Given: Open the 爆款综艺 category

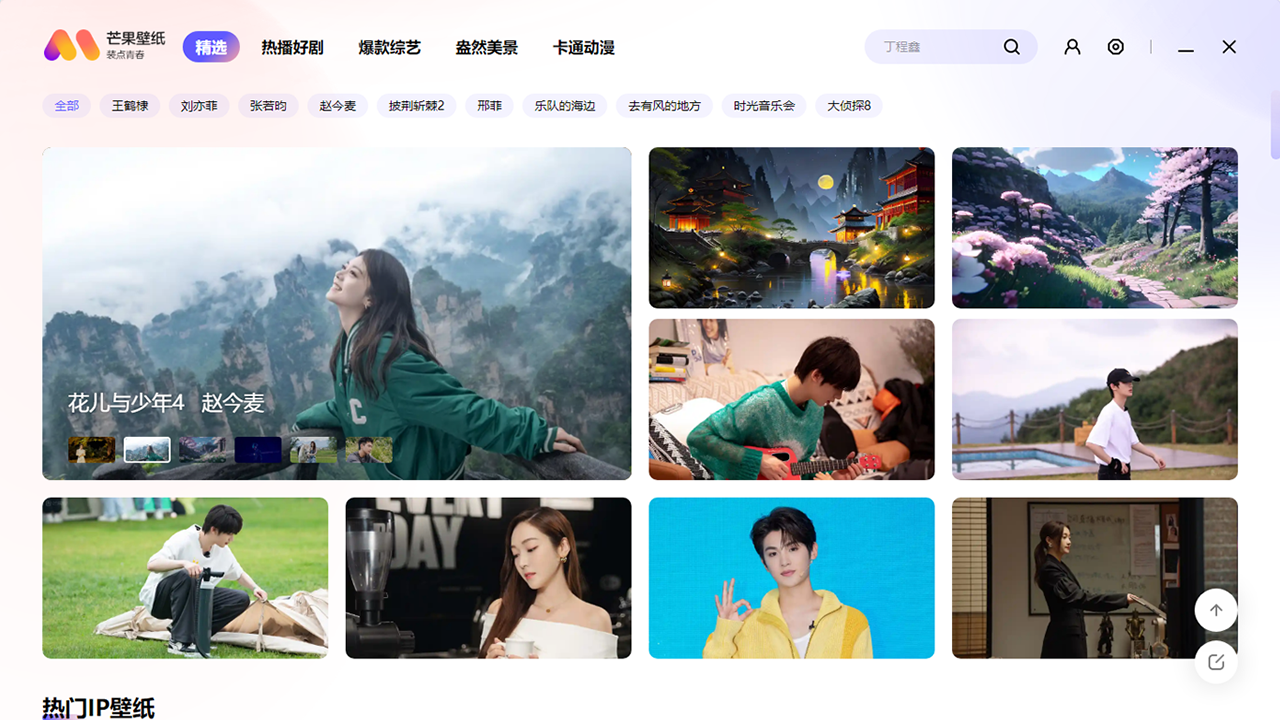Looking at the screenshot, I should pos(389,46).
